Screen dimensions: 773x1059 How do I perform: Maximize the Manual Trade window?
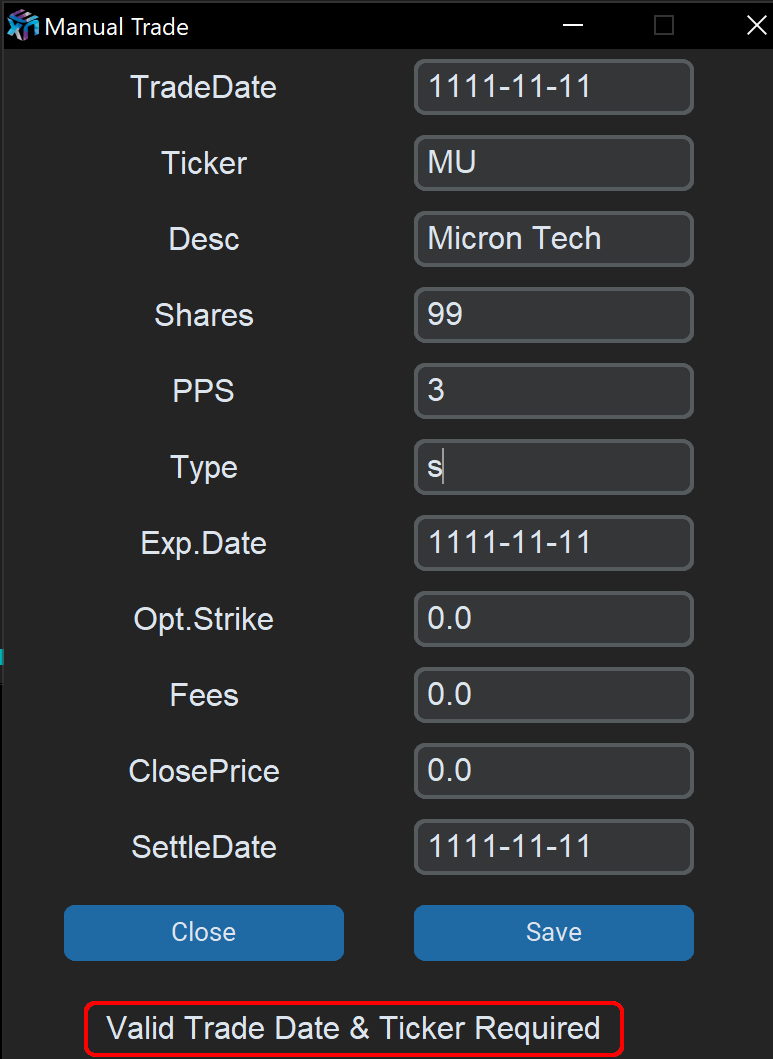pos(664,26)
